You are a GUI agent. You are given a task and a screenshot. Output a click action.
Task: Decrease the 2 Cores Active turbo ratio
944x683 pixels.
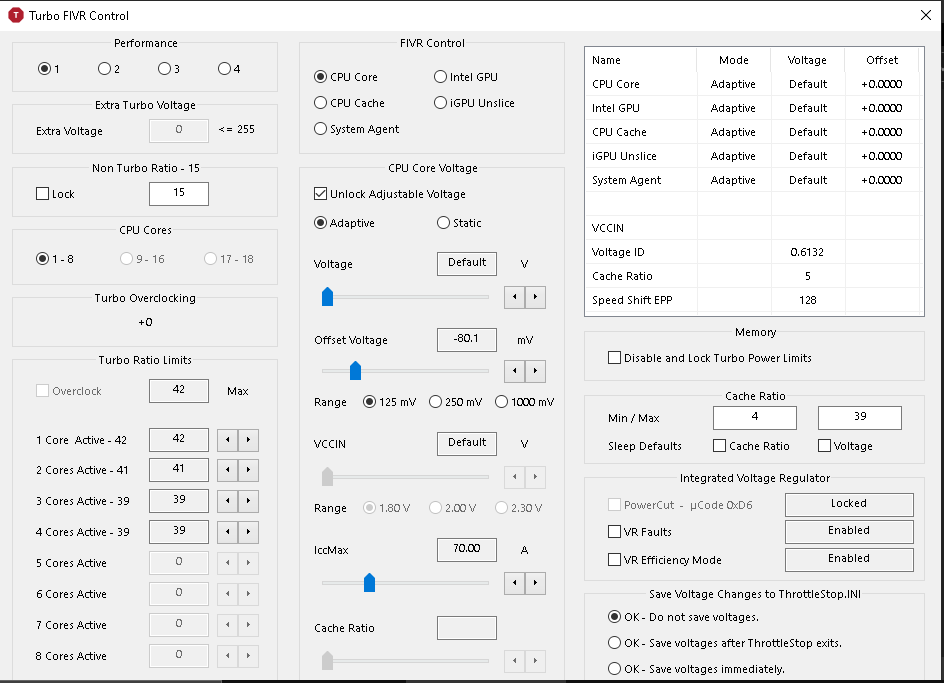227,470
